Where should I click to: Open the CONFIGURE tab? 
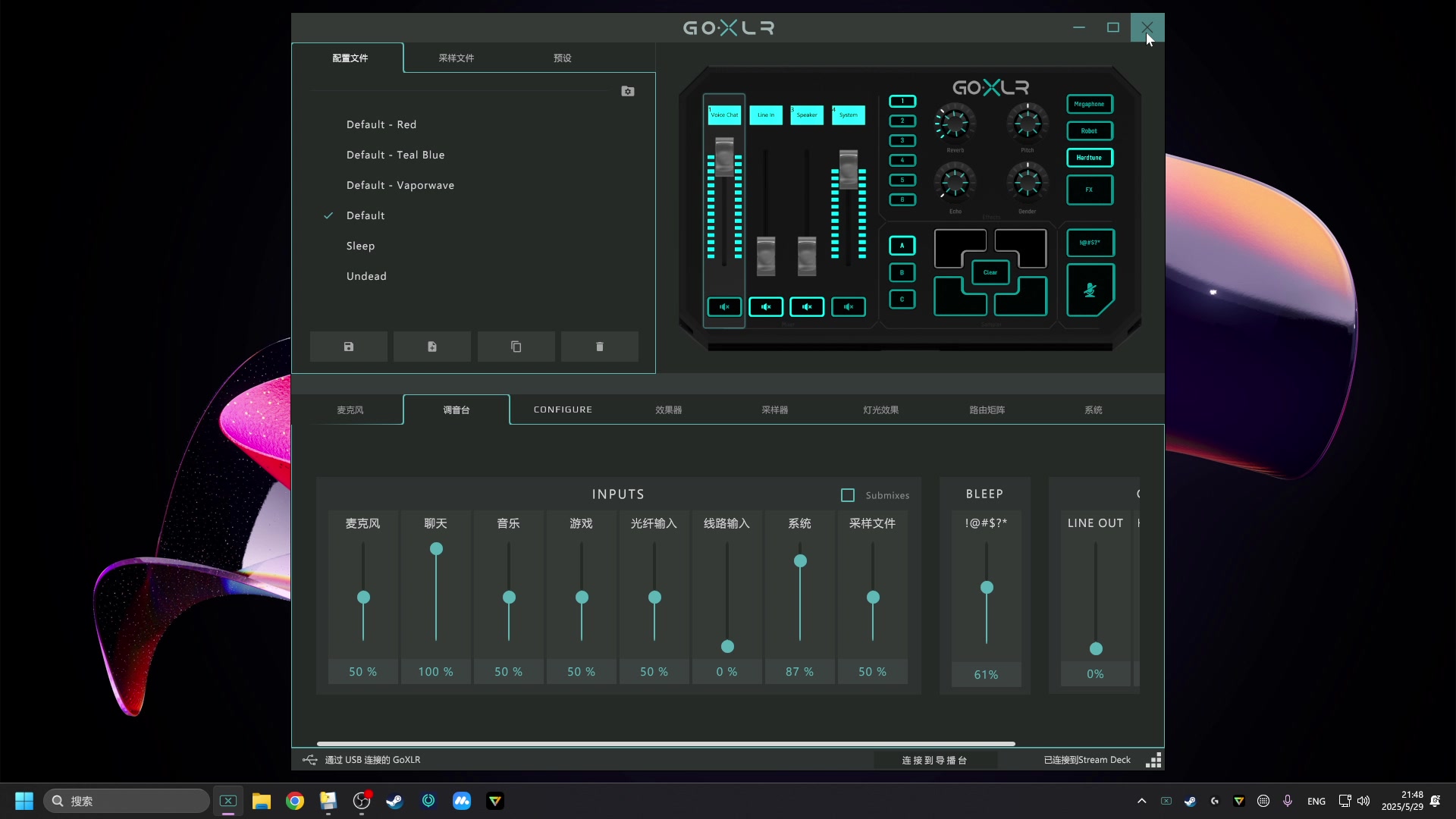coord(563,409)
